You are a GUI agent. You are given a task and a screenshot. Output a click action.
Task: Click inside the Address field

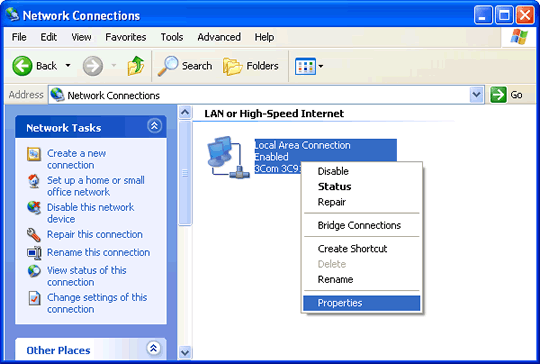267,95
